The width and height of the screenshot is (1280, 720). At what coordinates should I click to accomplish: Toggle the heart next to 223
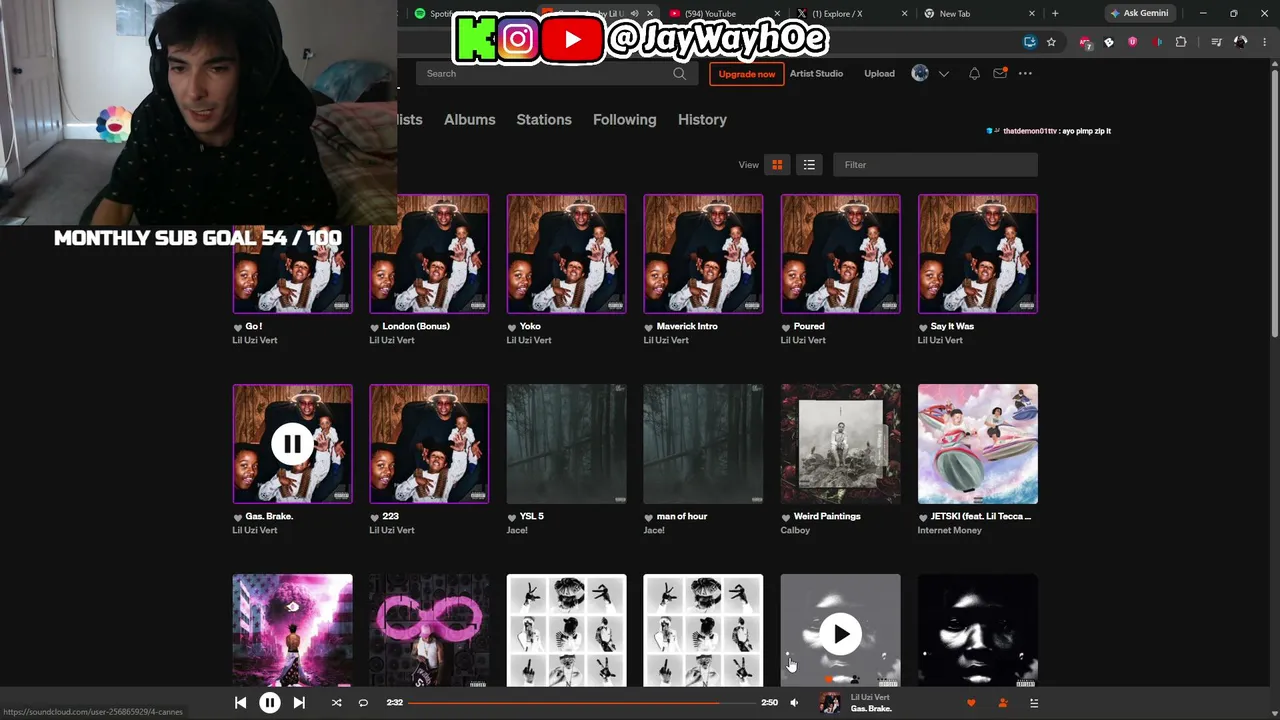click(375, 517)
